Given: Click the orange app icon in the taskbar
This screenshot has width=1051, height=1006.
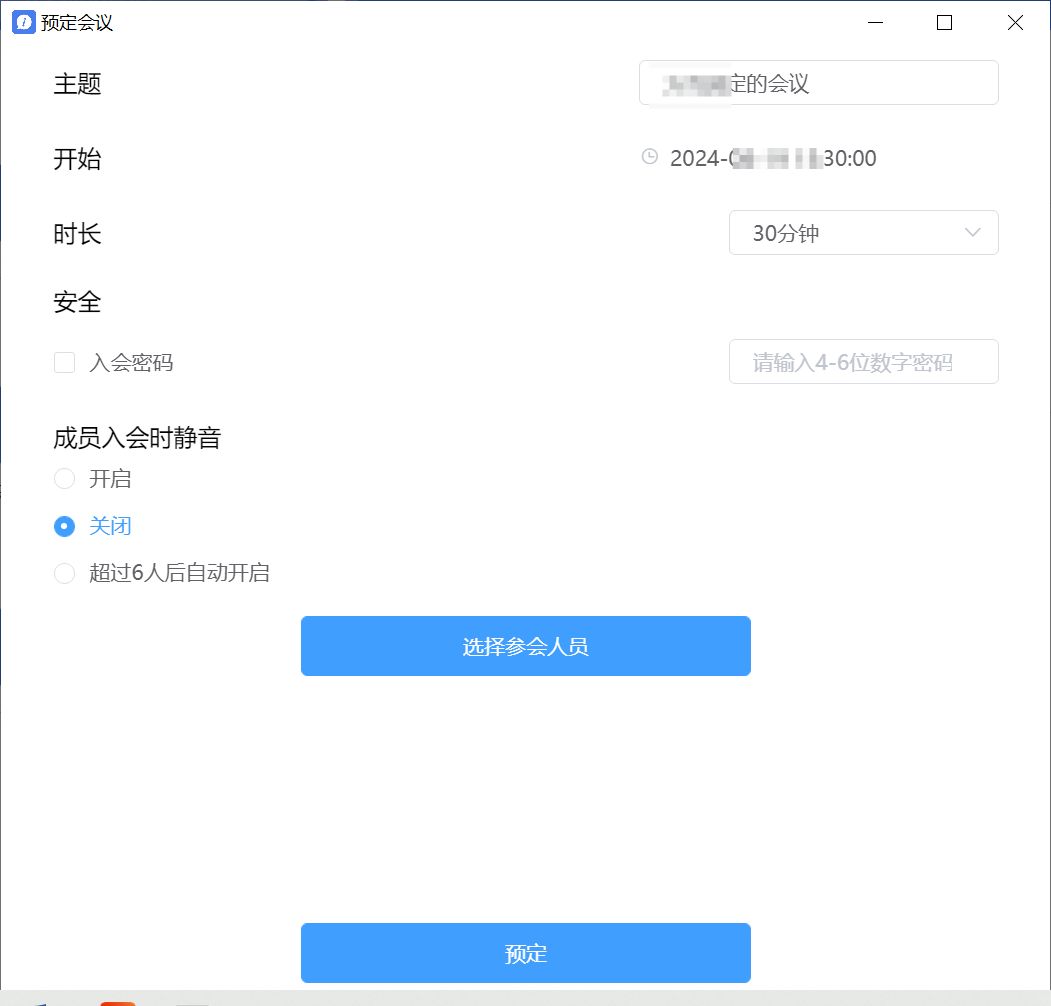Looking at the screenshot, I should pos(118,1002).
